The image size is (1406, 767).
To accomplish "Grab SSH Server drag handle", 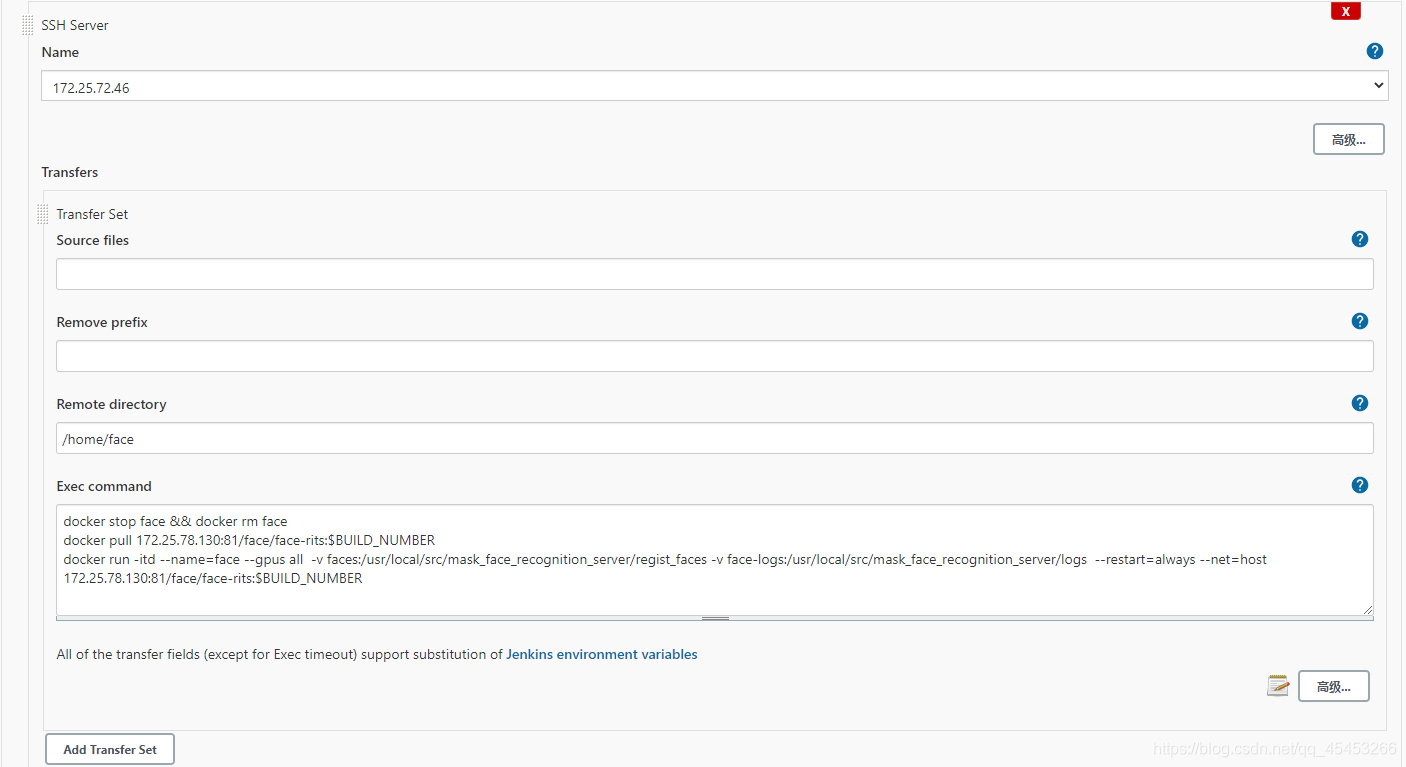I will pos(28,25).
